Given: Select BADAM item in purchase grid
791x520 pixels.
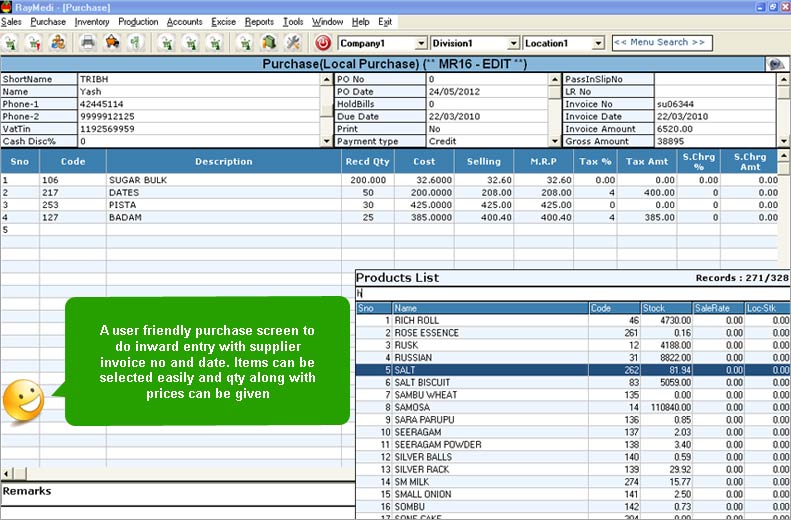Looking at the screenshot, I should (x=223, y=217).
